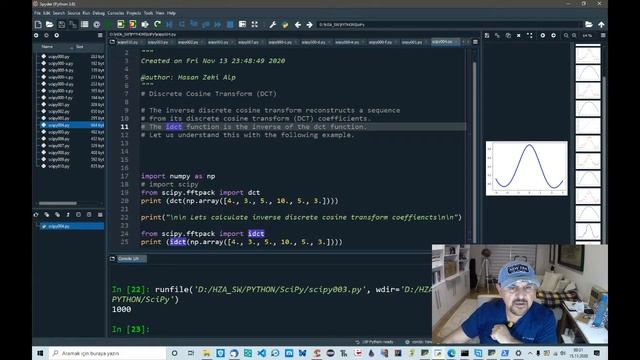Open the editor pane options hamburger menu
Screen dimensions: 640x360
(475, 42)
